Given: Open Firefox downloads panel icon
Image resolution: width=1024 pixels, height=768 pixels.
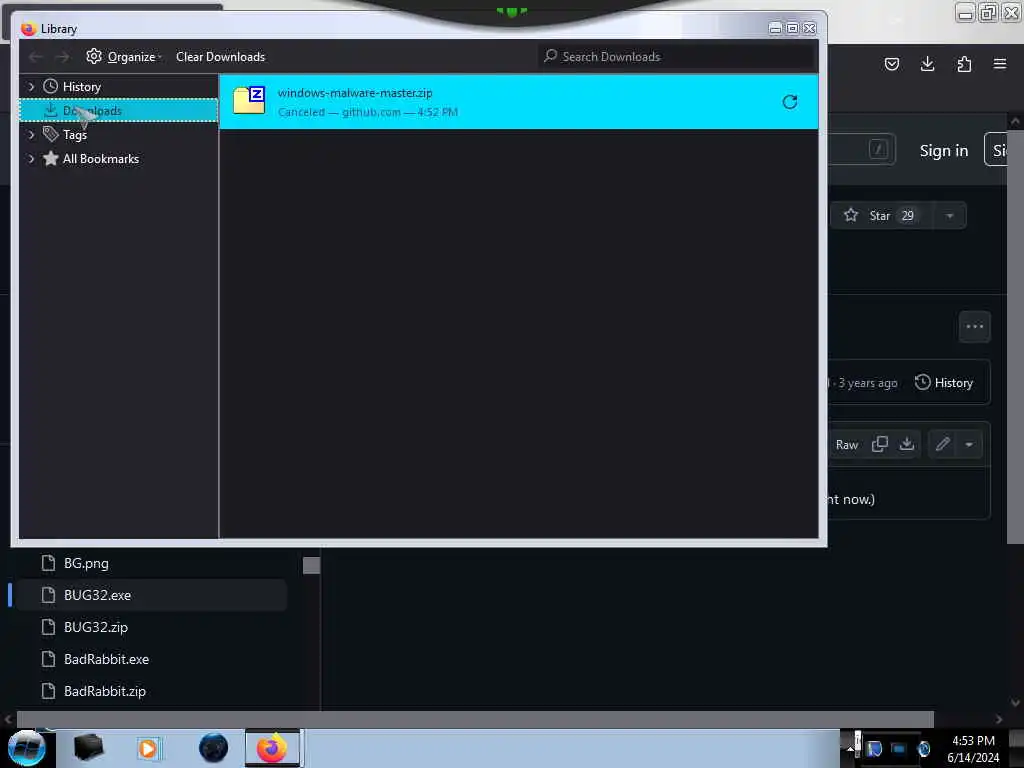Looking at the screenshot, I should (927, 64).
